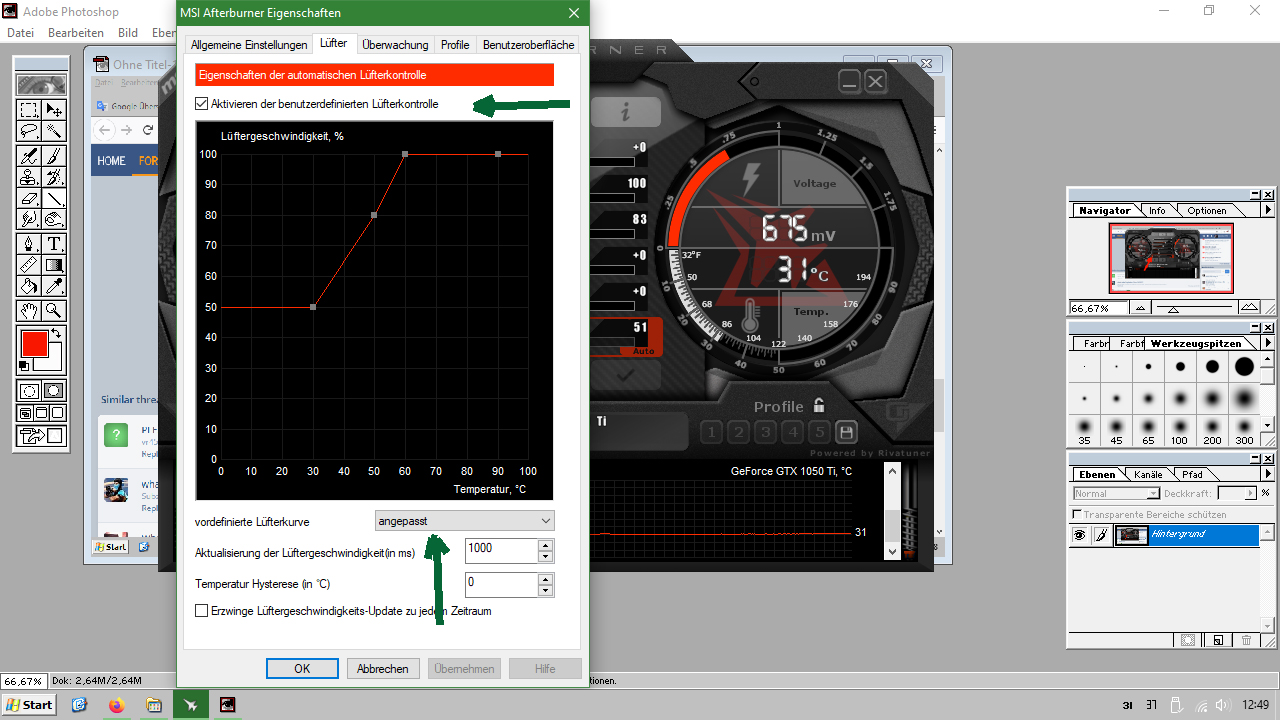Toggle 'Erzwinge Lüftergeschwindigkeits-Update' checkbox
This screenshot has height=720, width=1280.
click(x=202, y=611)
